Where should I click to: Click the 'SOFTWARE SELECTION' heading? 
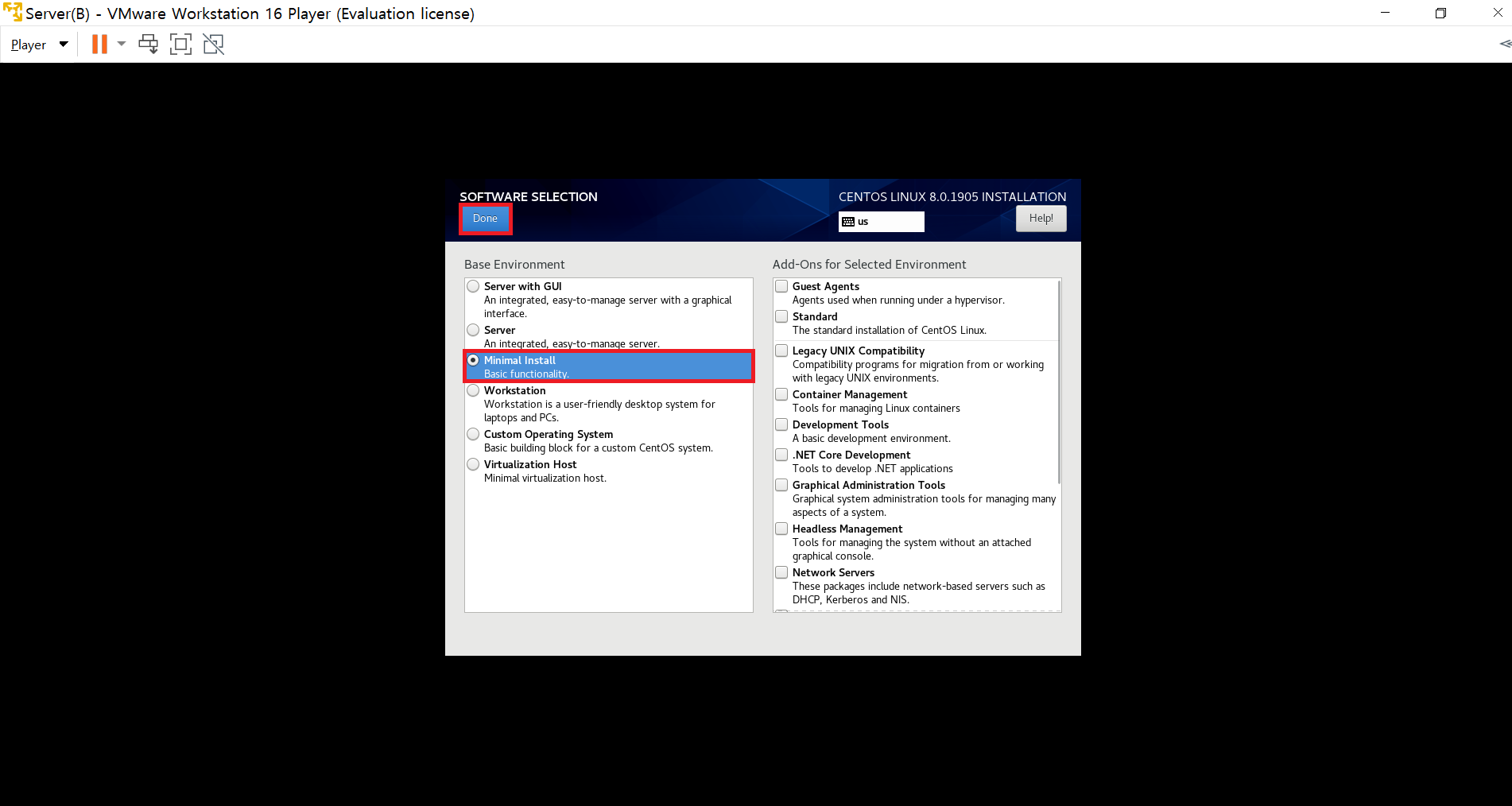coord(529,196)
